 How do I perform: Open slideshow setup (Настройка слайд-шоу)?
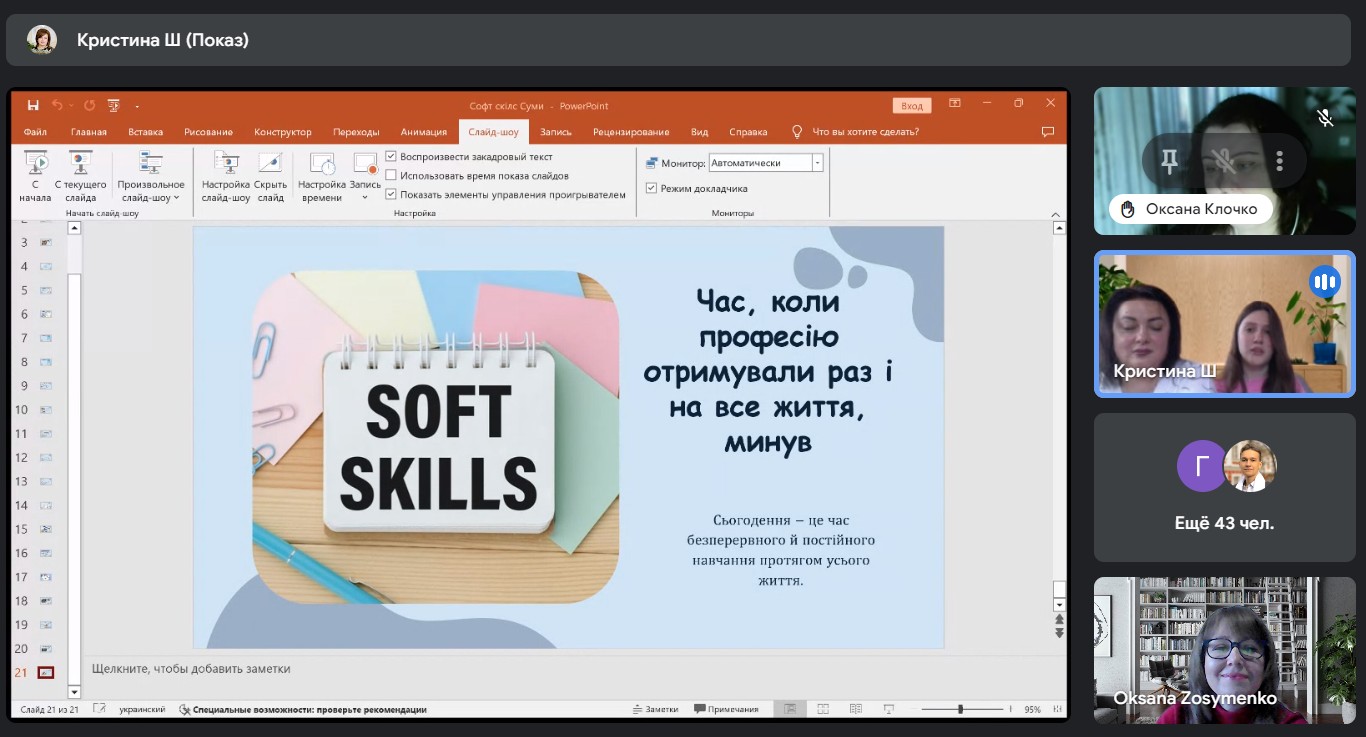point(226,163)
